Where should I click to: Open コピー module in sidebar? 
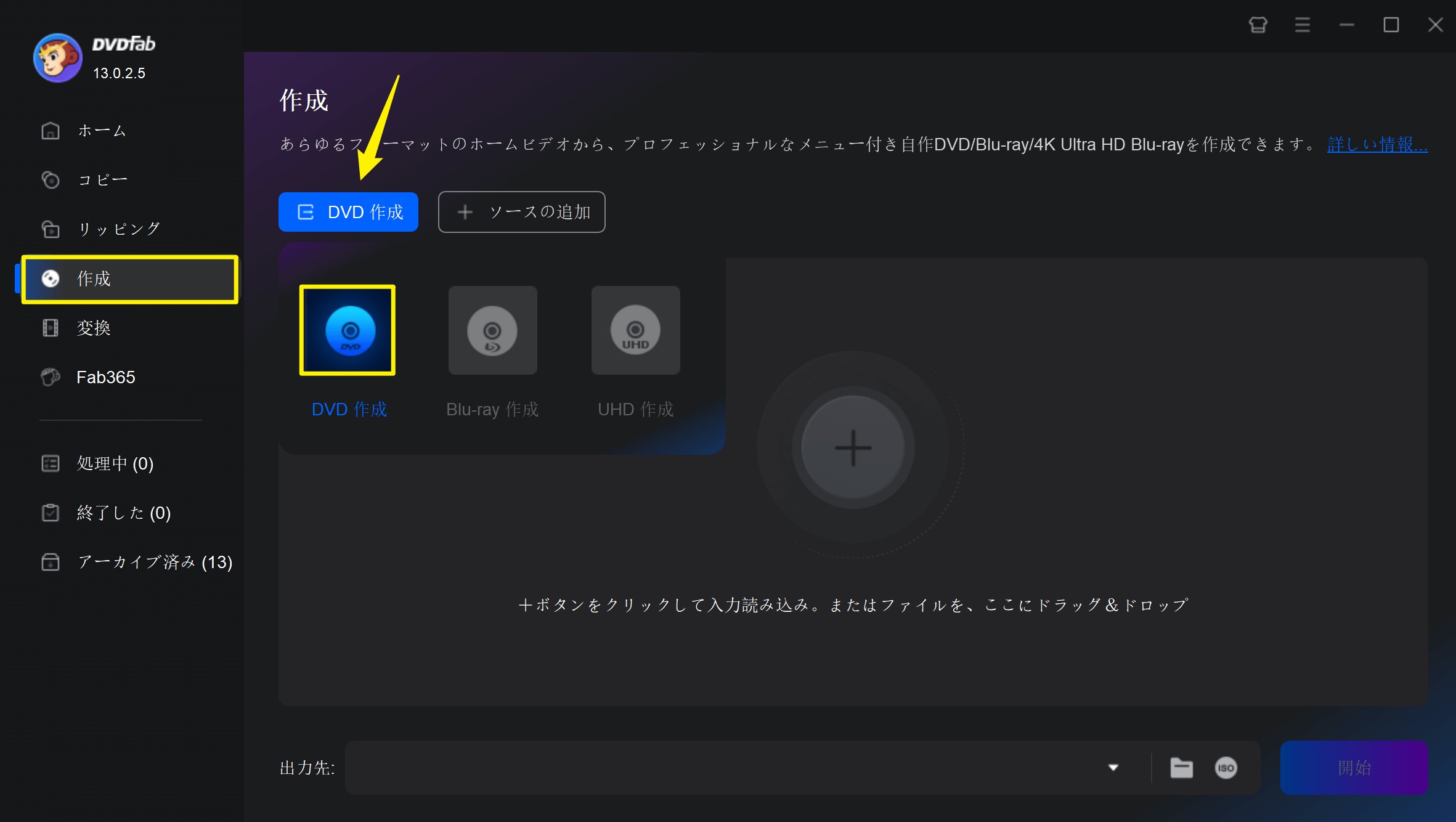point(102,180)
